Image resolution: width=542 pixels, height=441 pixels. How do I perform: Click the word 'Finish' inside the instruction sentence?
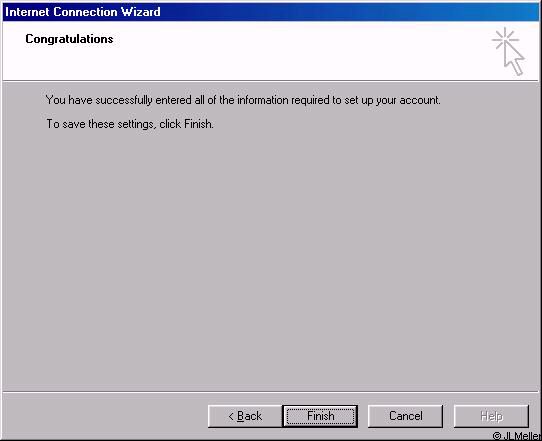(x=198, y=124)
